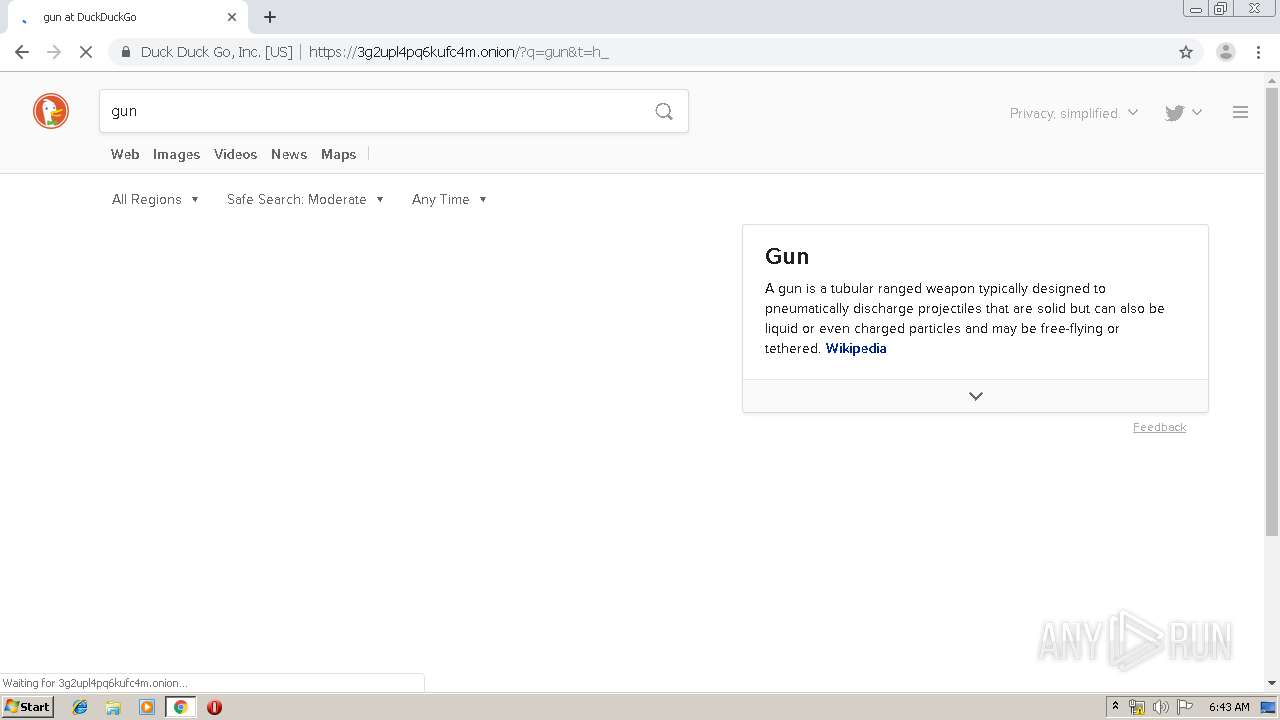Open the Safe Search: Moderate dropdown
The width and height of the screenshot is (1280, 720).
(306, 199)
